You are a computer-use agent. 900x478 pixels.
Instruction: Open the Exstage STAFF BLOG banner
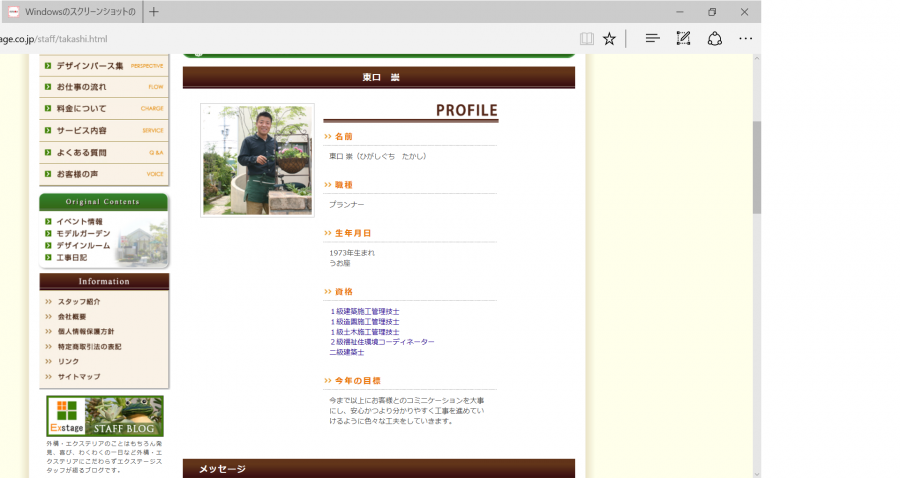(105, 416)
